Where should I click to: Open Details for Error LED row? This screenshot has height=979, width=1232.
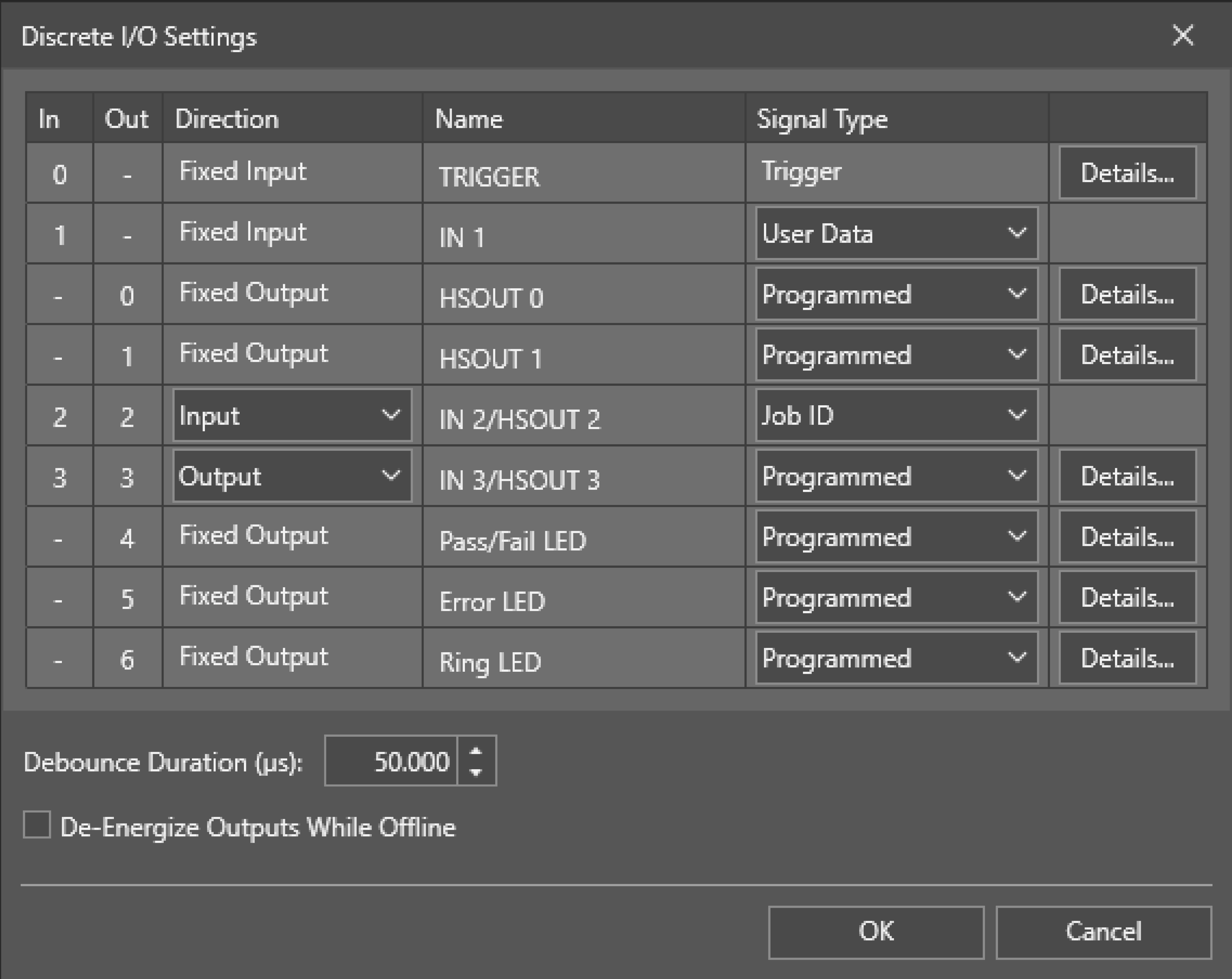pos(1127,598)
